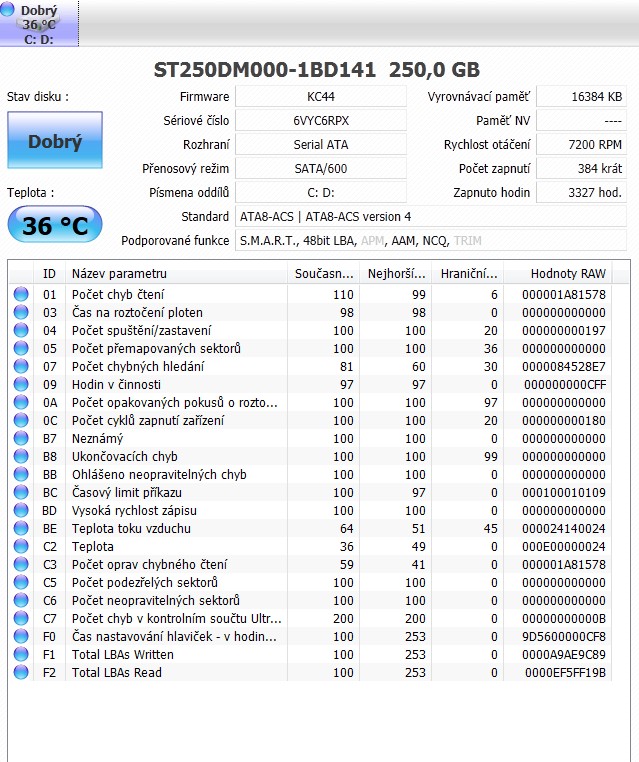Select the 'Teplota toku vzduchu' parameter name

pyautogui.click(x=131, y=528)
